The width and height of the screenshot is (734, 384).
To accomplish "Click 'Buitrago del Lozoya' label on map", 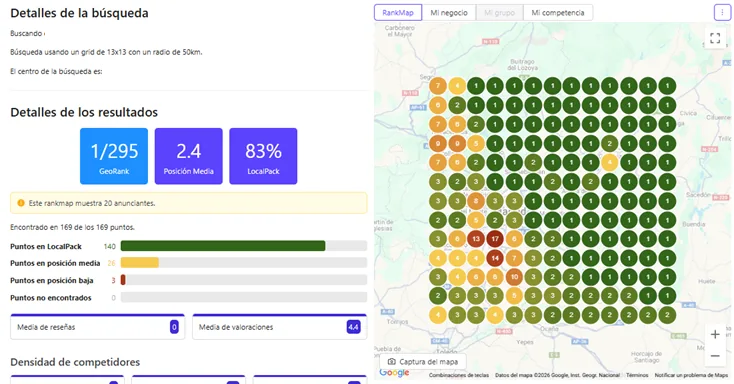I will pyautogui.click(x=522, y=65).
